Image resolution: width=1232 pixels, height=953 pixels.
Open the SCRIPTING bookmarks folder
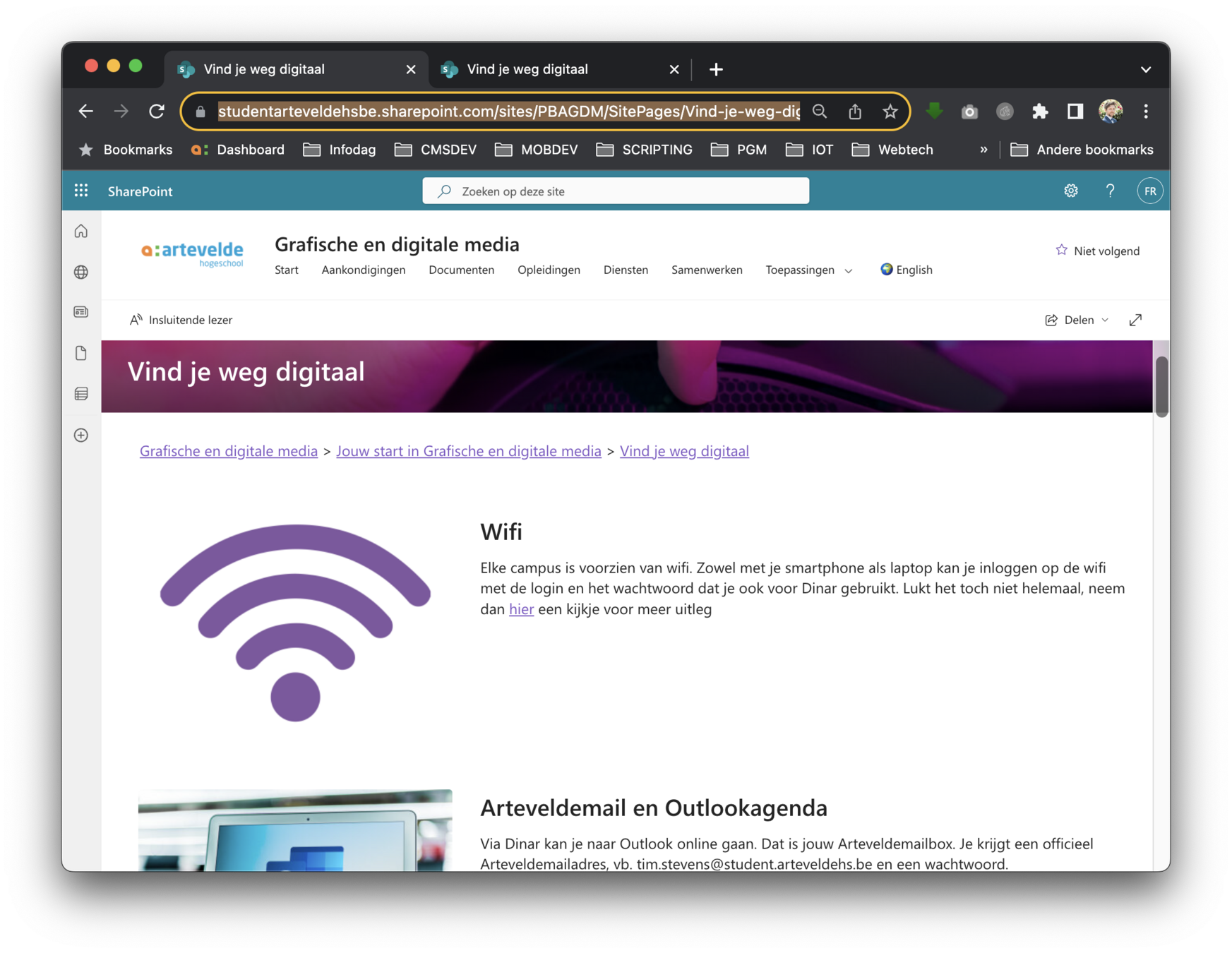point(644,150)
